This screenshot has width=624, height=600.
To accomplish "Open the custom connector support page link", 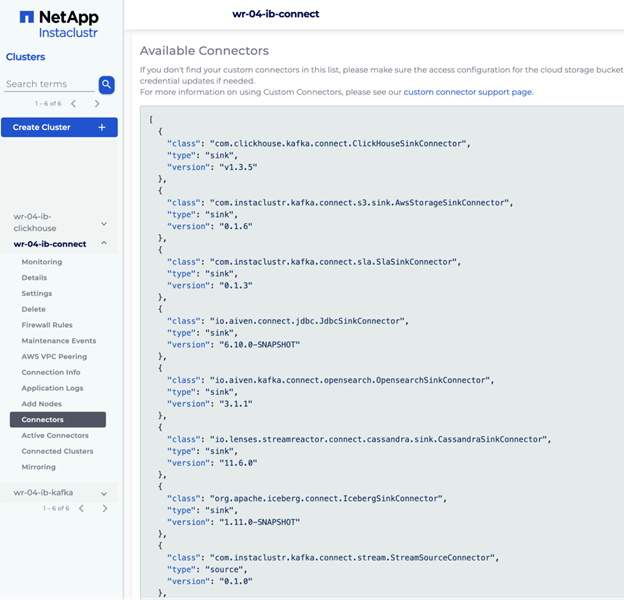I will pos(468,92).
